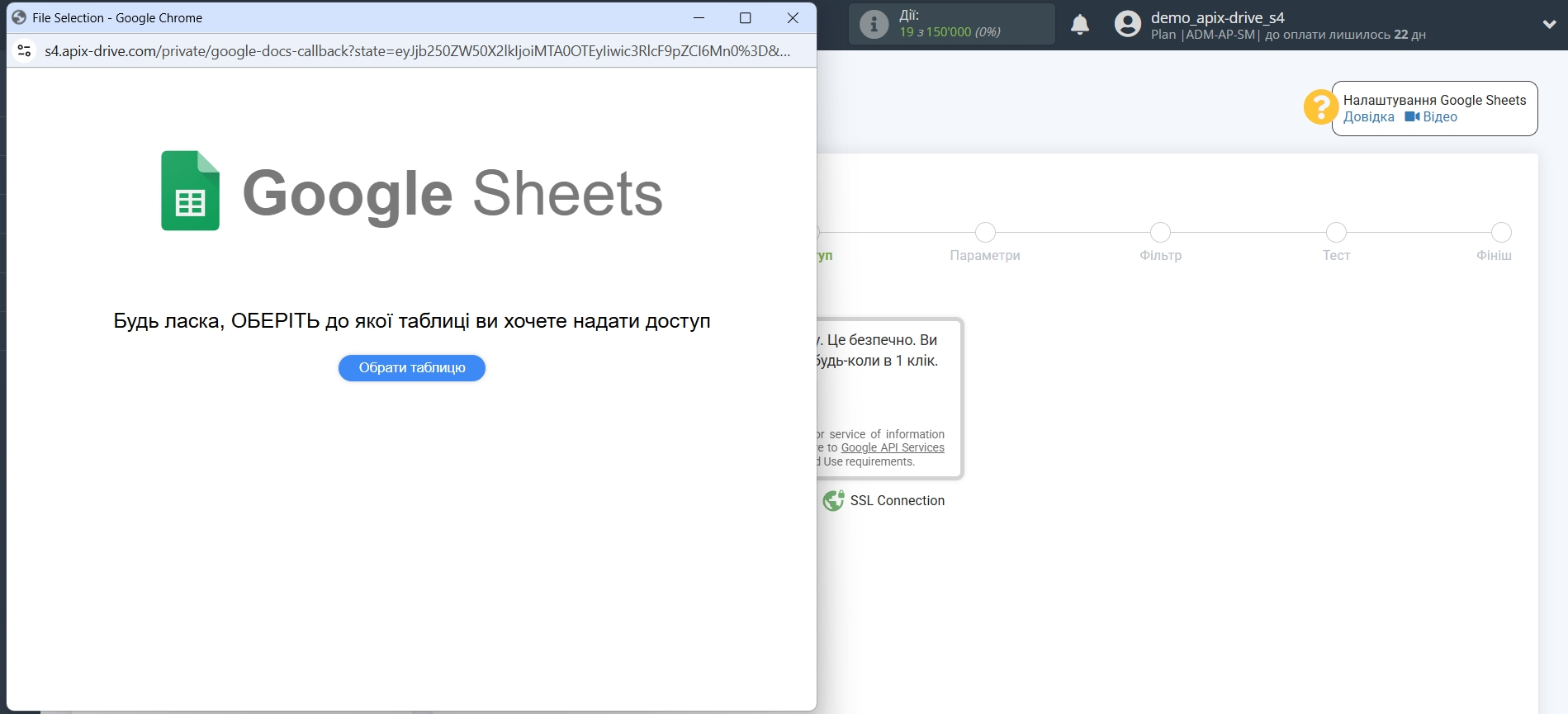Click the demo_apix-drive_s4 account name
1568x714 pixels.
click(1218, 17)
